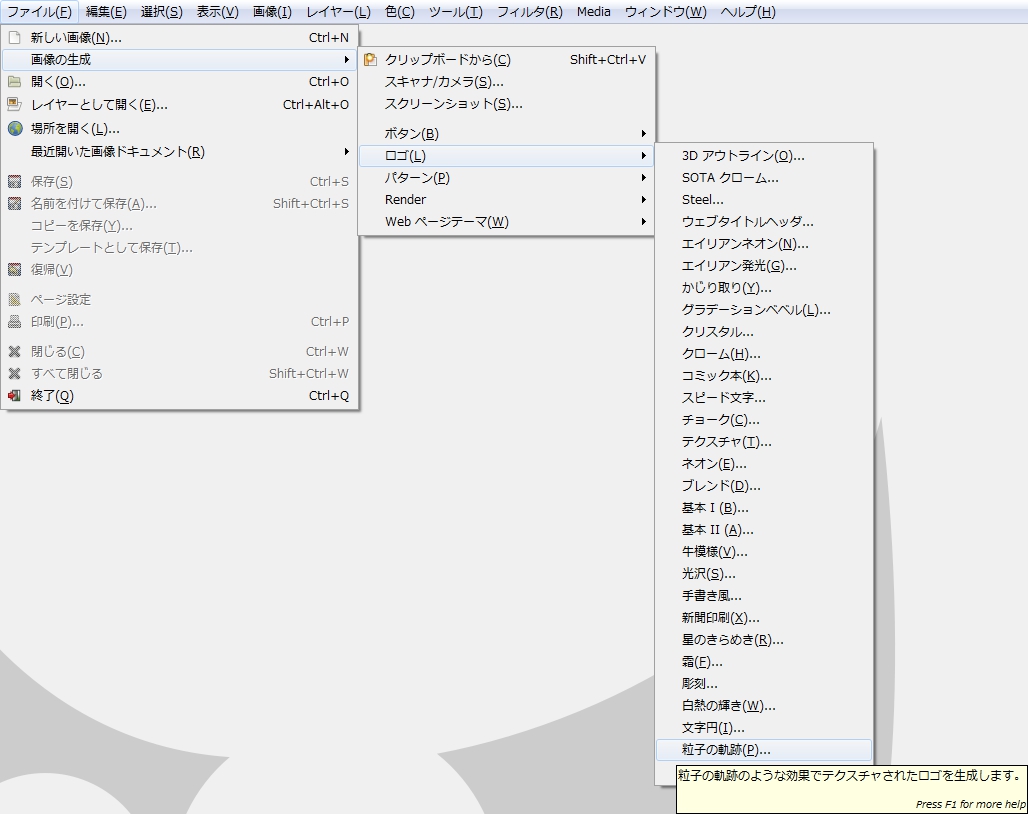Viewport: 1028px width, 814px height.
Task: Select スピード文字... logo
Action: click(764, 398)
